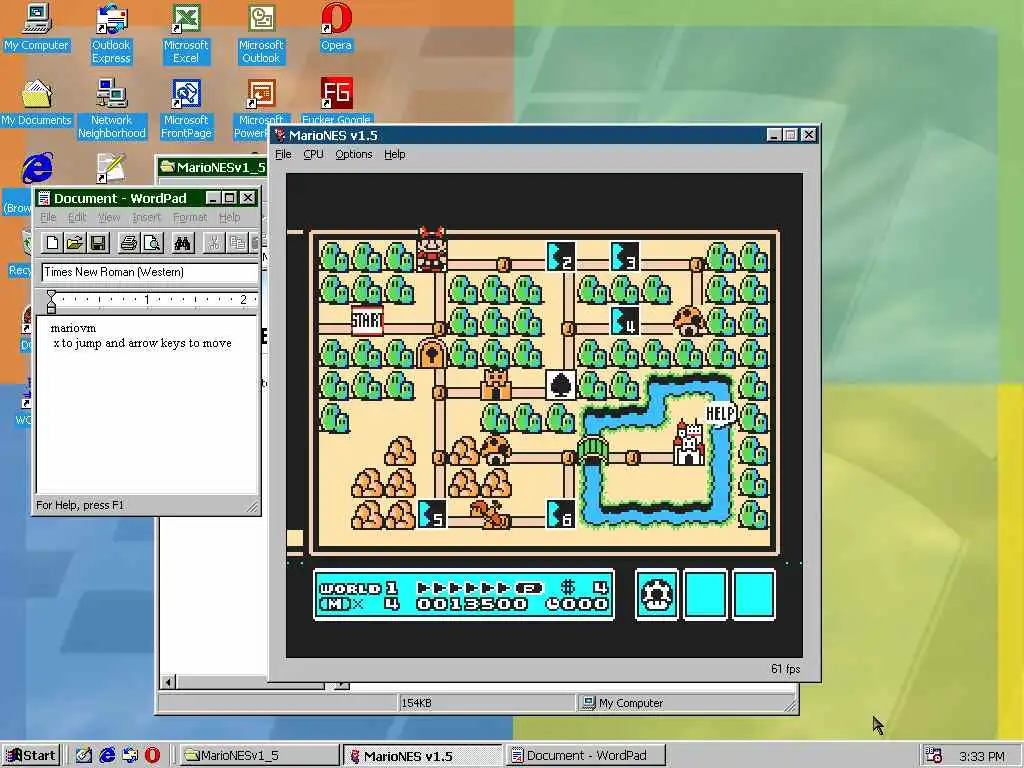Open the File menu in WordPad

48,217
